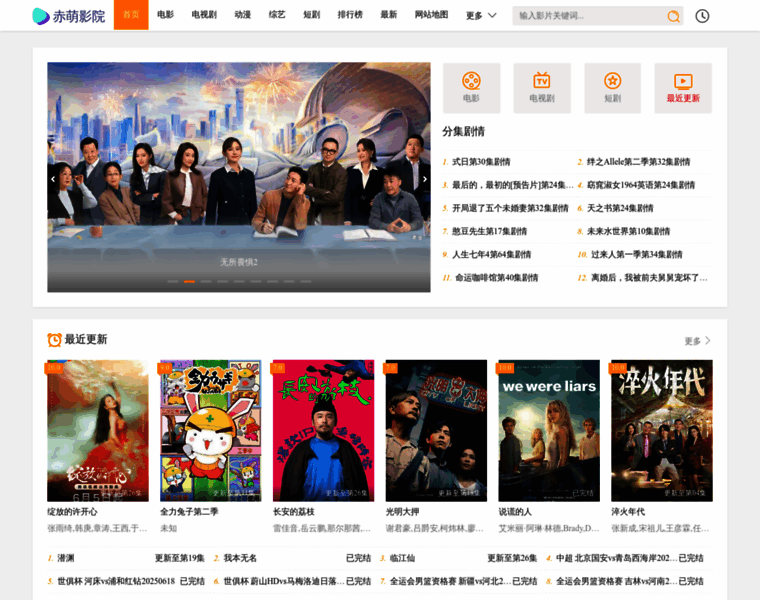Open 憨豆先生第17集剧情 link

[490, 232]
